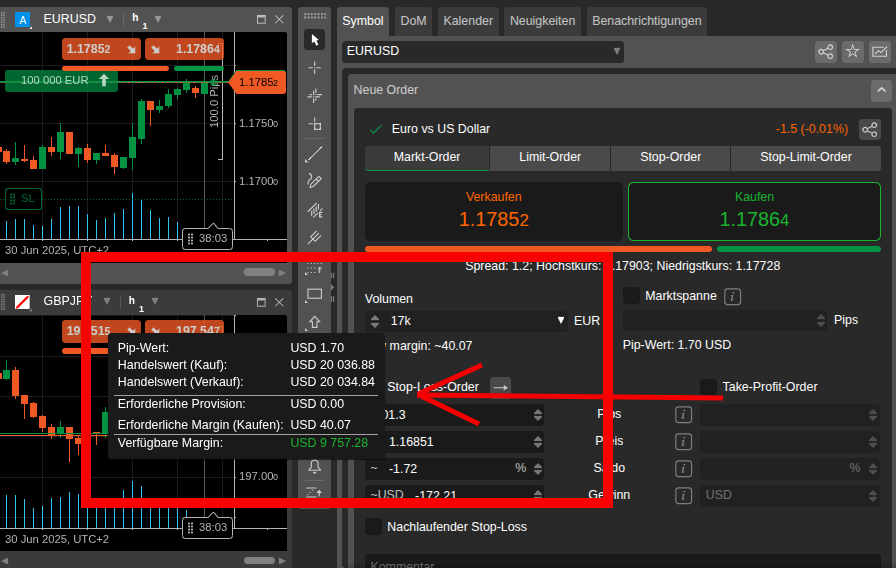This screenshot has height=568, width=896.
Task: Open the price alert bell tool
Action: [x=314, y=467]
